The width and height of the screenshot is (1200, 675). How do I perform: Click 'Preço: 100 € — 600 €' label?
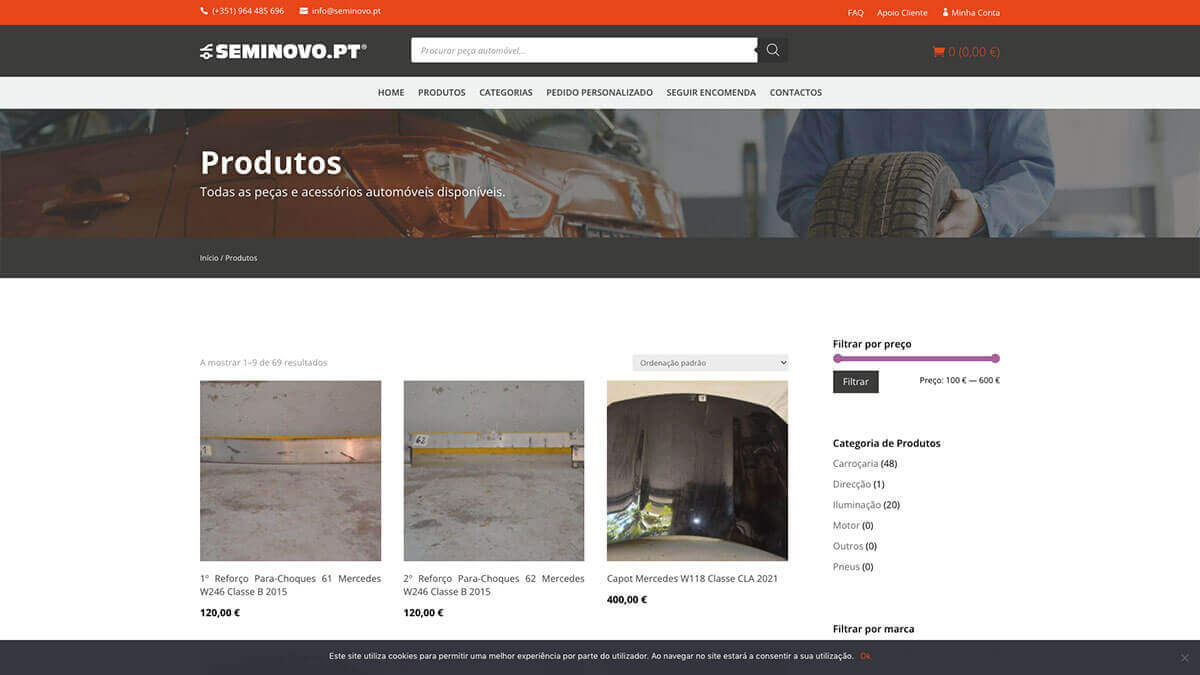960,381
